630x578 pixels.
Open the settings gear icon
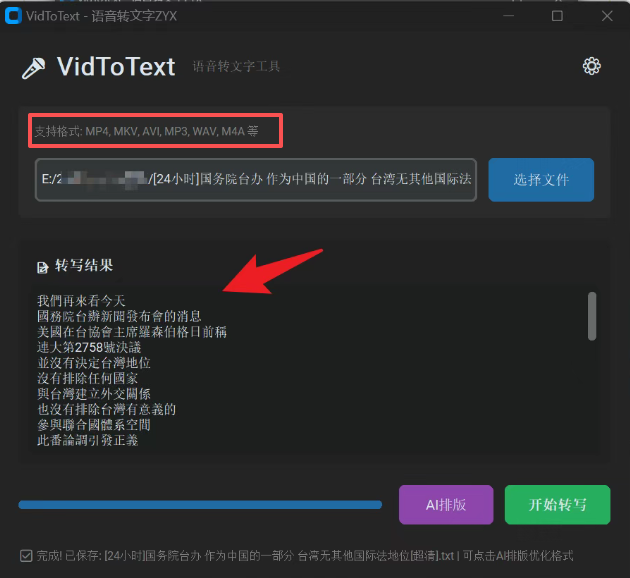[592, 67]
